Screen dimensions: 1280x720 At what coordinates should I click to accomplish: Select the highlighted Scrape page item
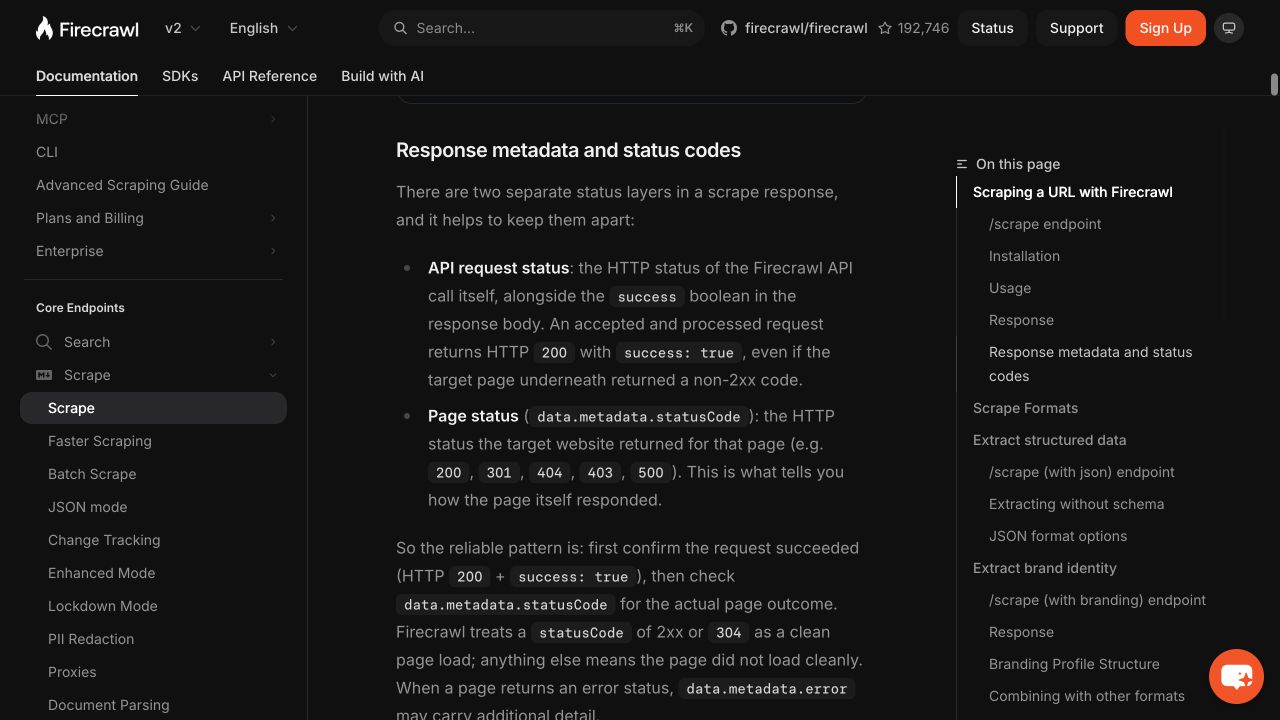tap(153, 408)
